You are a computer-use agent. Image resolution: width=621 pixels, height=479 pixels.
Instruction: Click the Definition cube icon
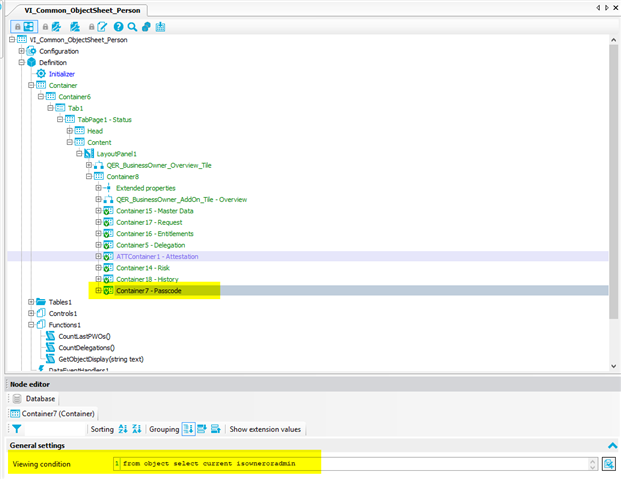[32, 63]
